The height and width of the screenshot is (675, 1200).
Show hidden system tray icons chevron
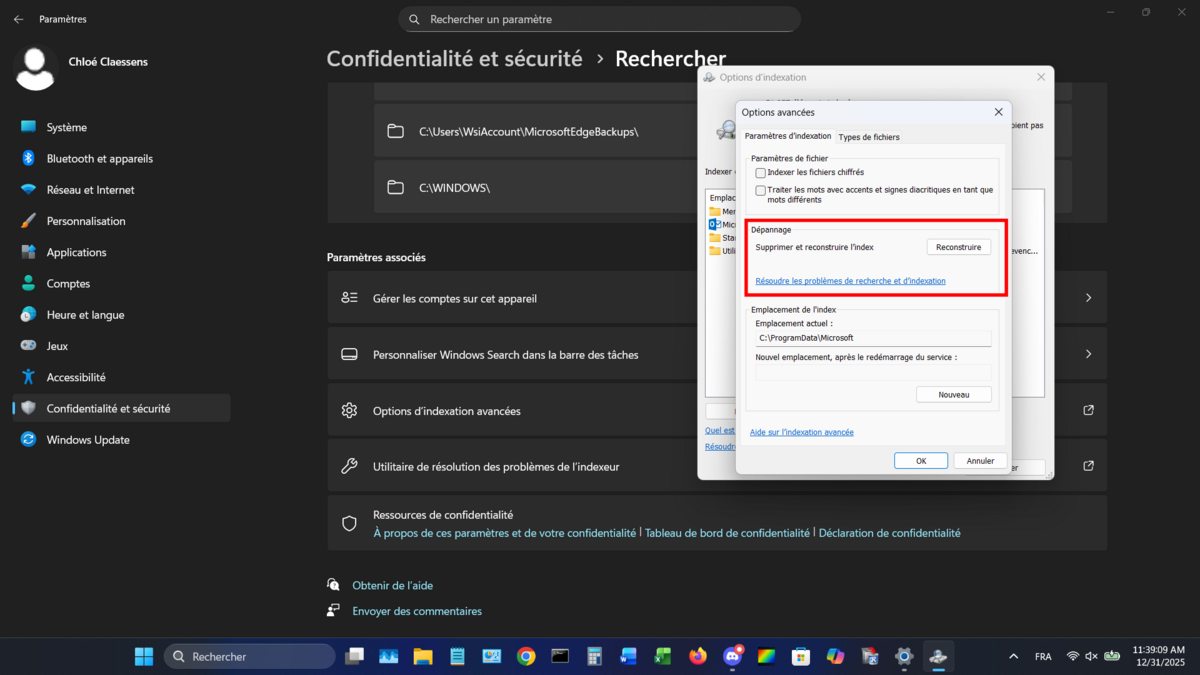click(1013, 657)
